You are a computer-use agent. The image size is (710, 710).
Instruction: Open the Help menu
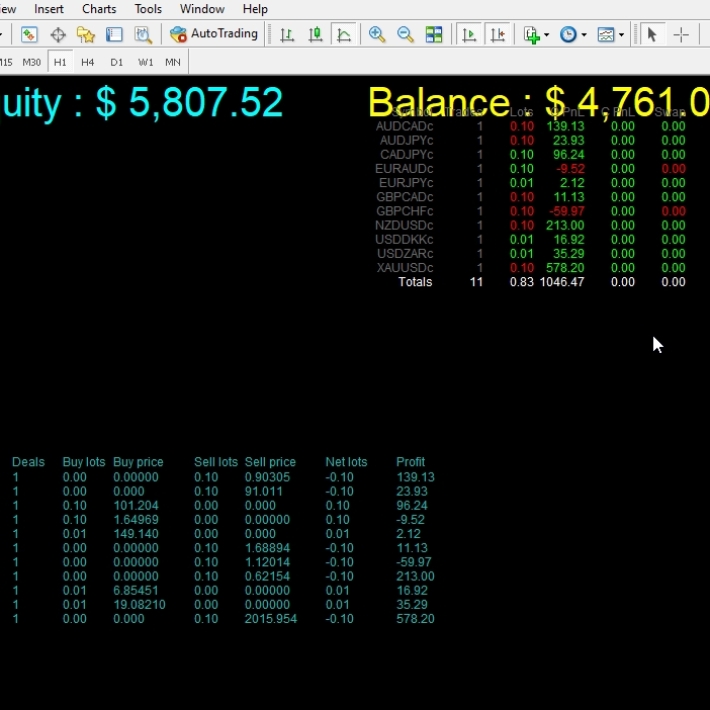point(255,9)
